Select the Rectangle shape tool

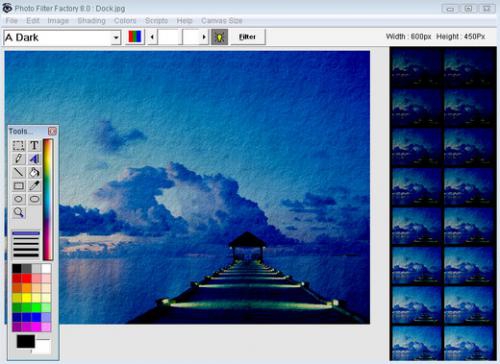pyautogui.click(x=19, y=186)
